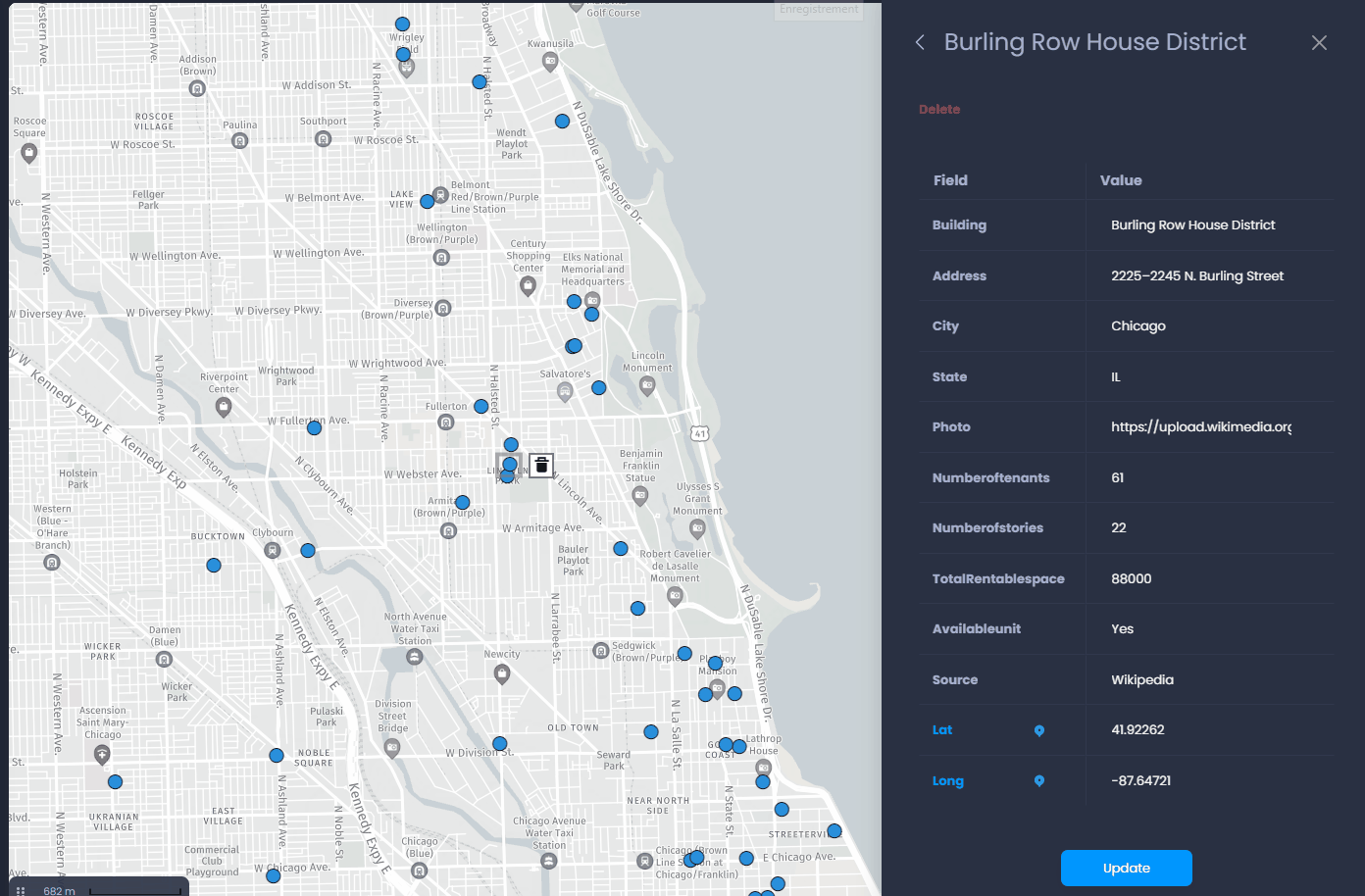Click the location pin next to Lat
The height and width of the screenshot is (896, 1365).
coord(1039,730)
